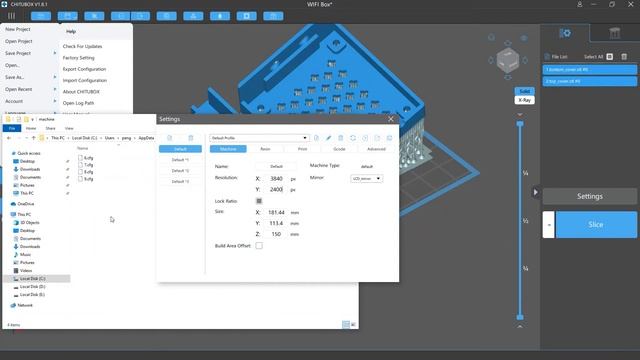640x360 pixels.
Task: Click the arrow below the view cube
Action: pyautogui.click(x=508, y=77)
